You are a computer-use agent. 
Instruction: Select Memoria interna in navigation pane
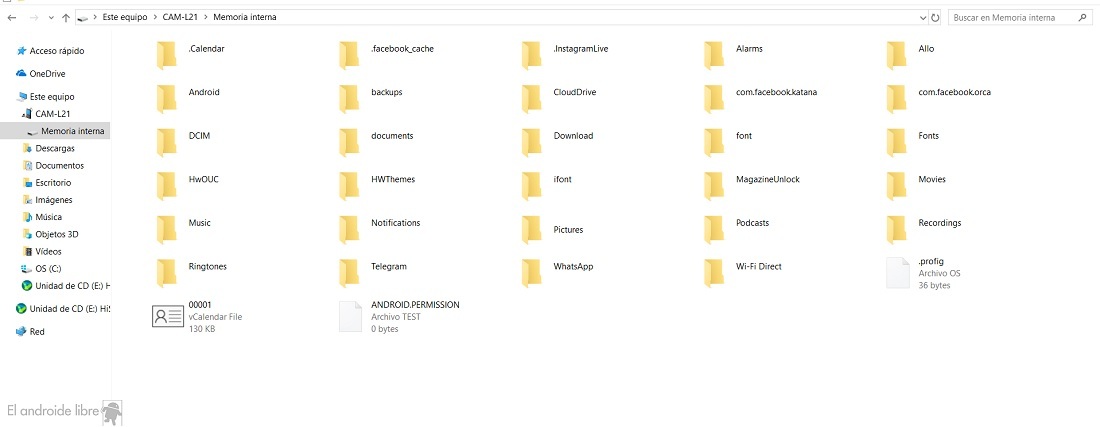(x=55, y=131)
